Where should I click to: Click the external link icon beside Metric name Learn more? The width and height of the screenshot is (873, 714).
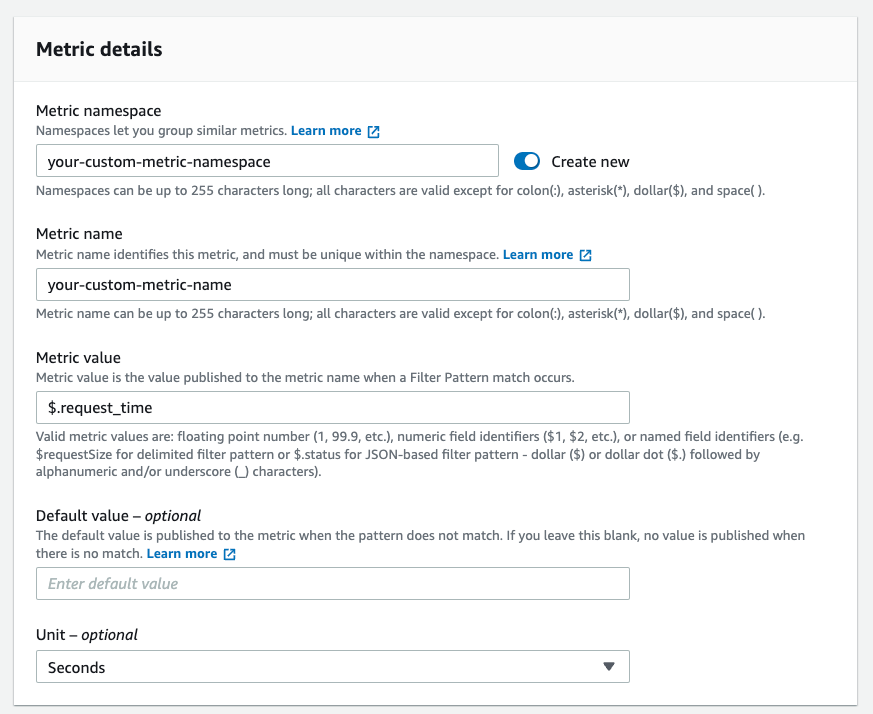click(x=585, y=255)
